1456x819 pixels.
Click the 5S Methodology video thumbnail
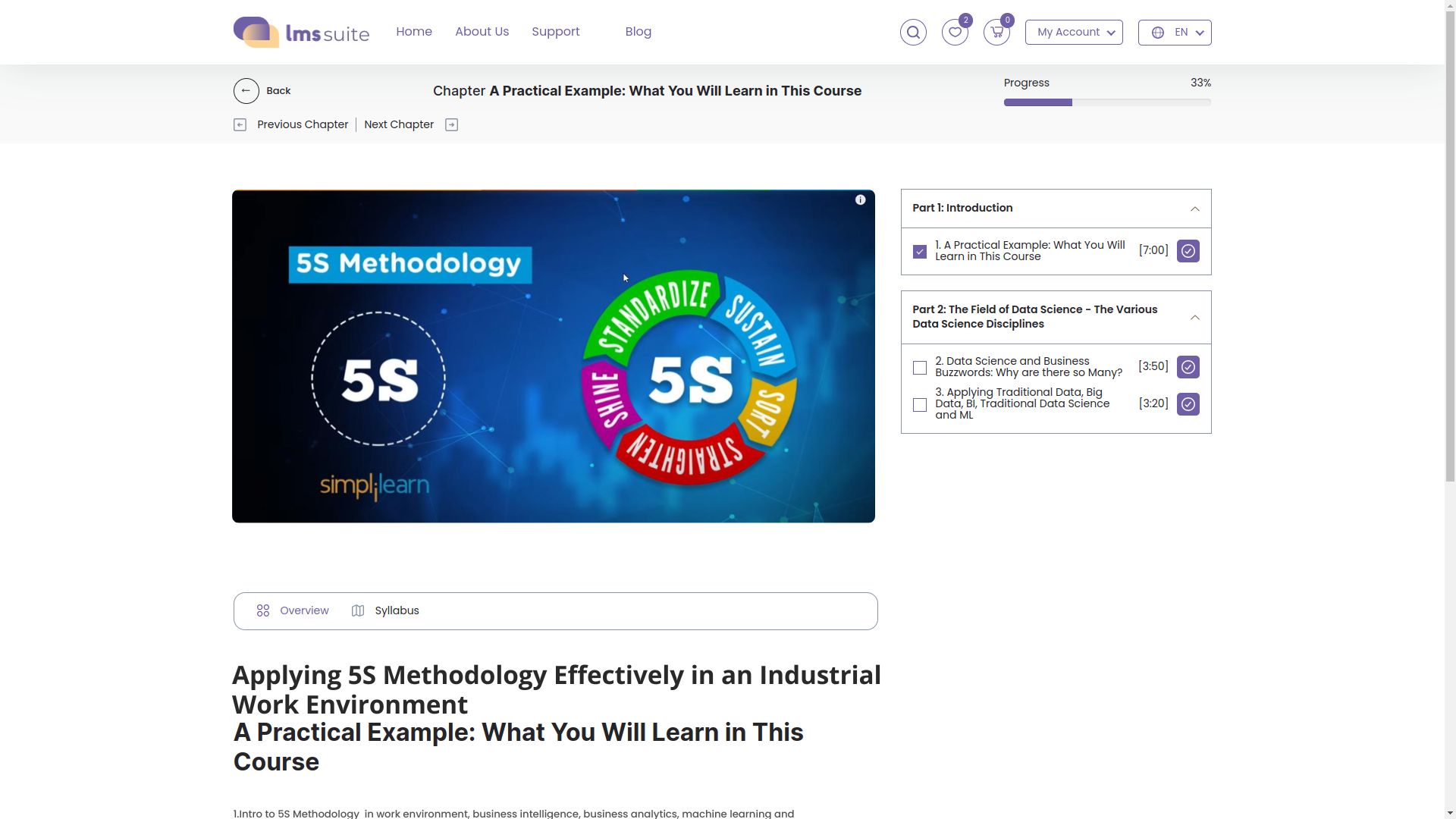click(x=553, y=356)
